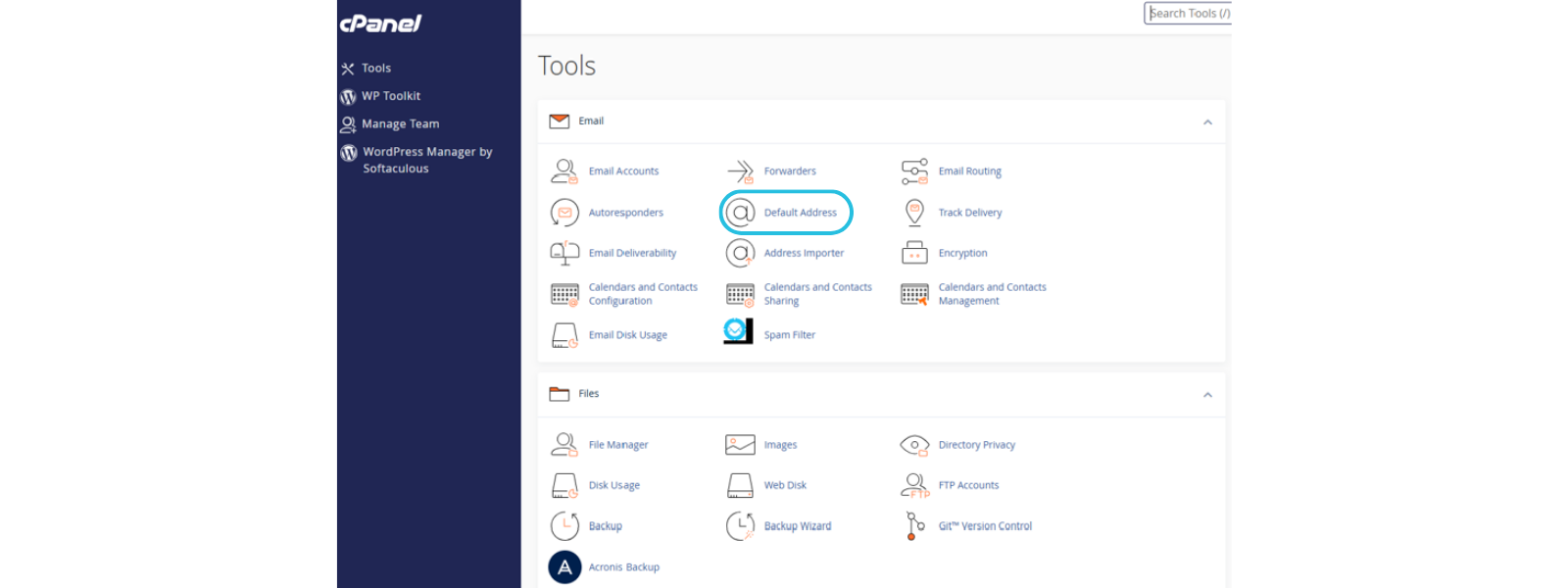Open the Spam Filter link
1568x588 pixels.
point(790,335)
